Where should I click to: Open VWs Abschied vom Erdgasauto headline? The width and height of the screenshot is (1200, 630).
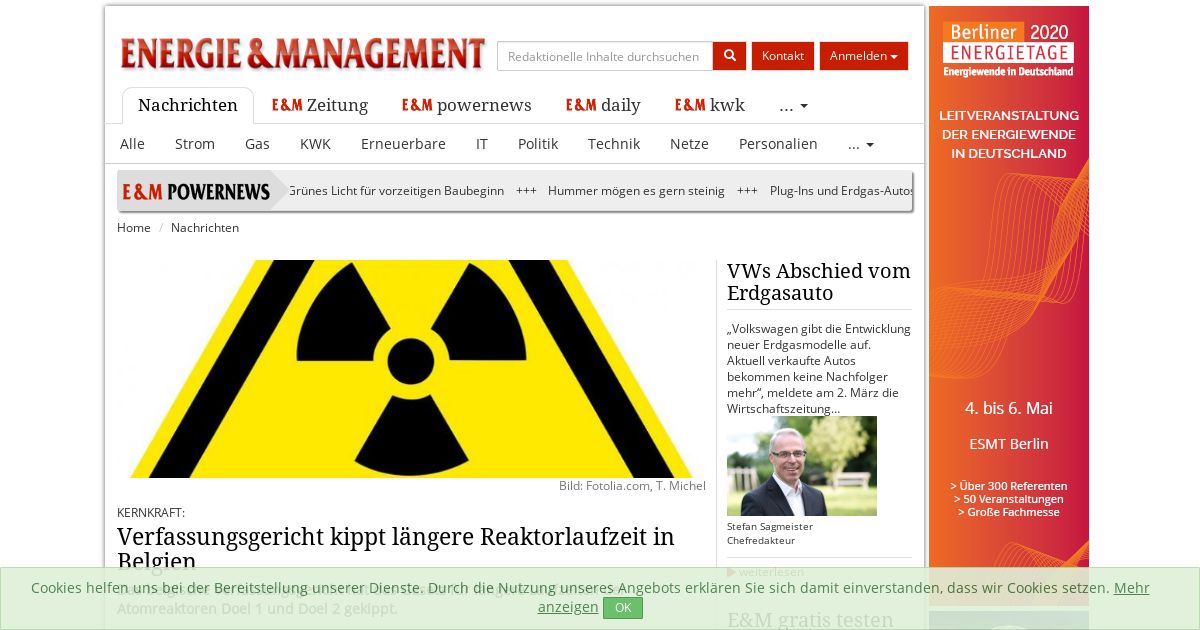[x=819, y=282]
